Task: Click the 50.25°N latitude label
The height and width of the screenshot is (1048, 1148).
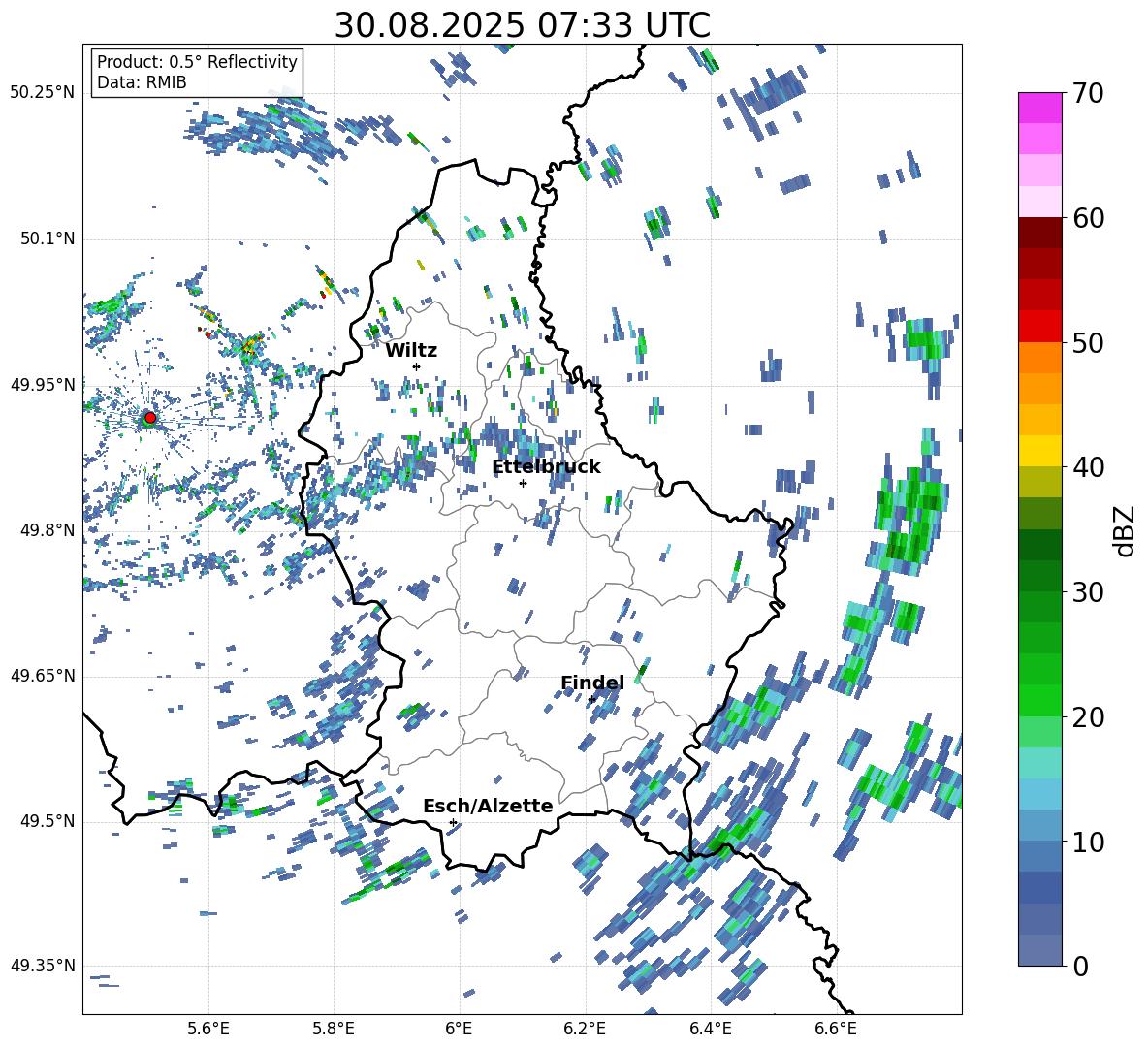Action: pos(43,93)
